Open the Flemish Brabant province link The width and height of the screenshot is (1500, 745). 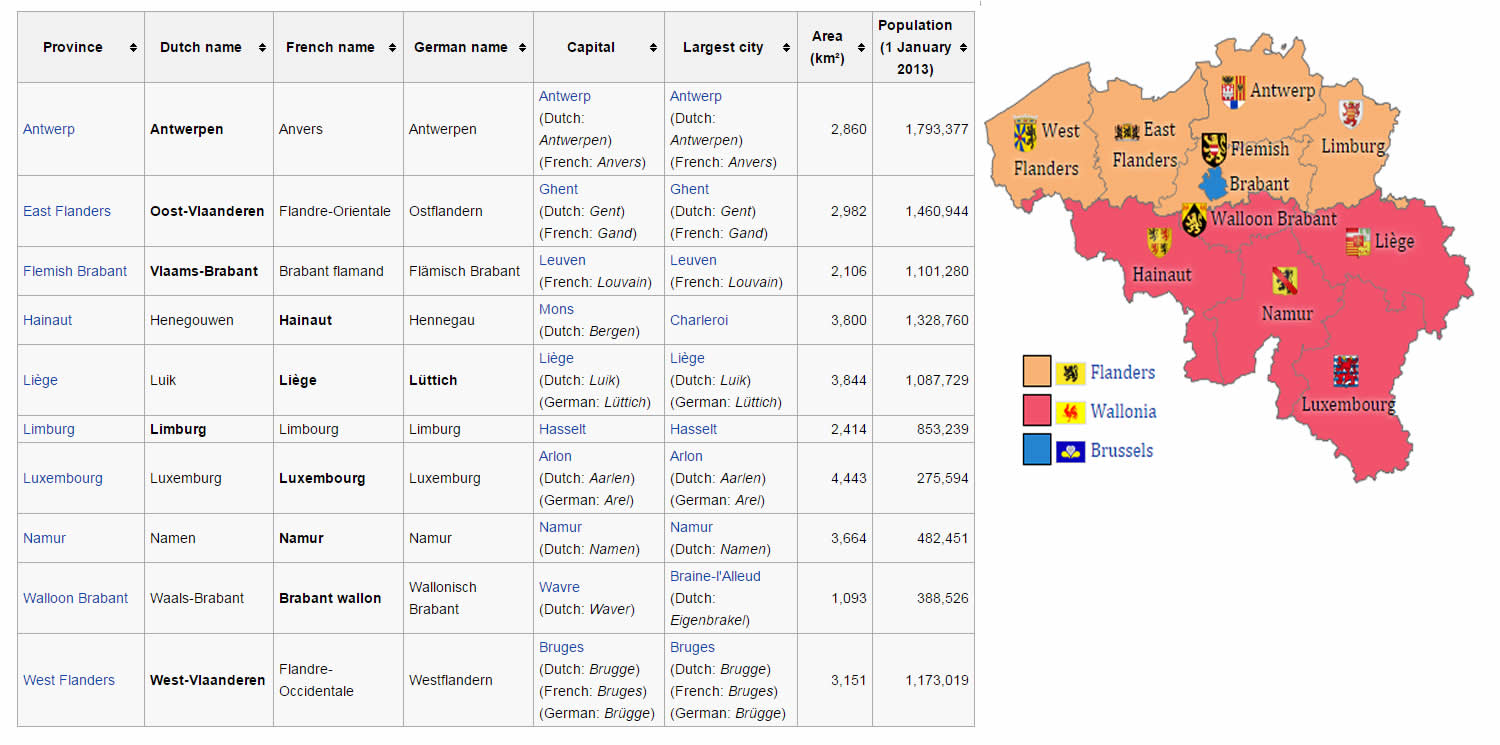pyautogui.click(x=75, y=271)
